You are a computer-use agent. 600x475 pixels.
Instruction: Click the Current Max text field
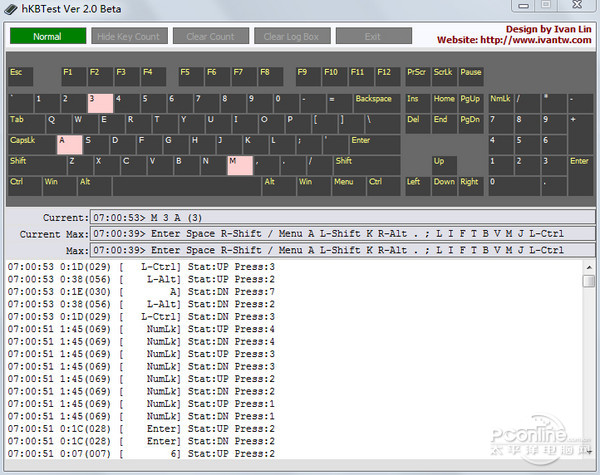pos(340,233)
